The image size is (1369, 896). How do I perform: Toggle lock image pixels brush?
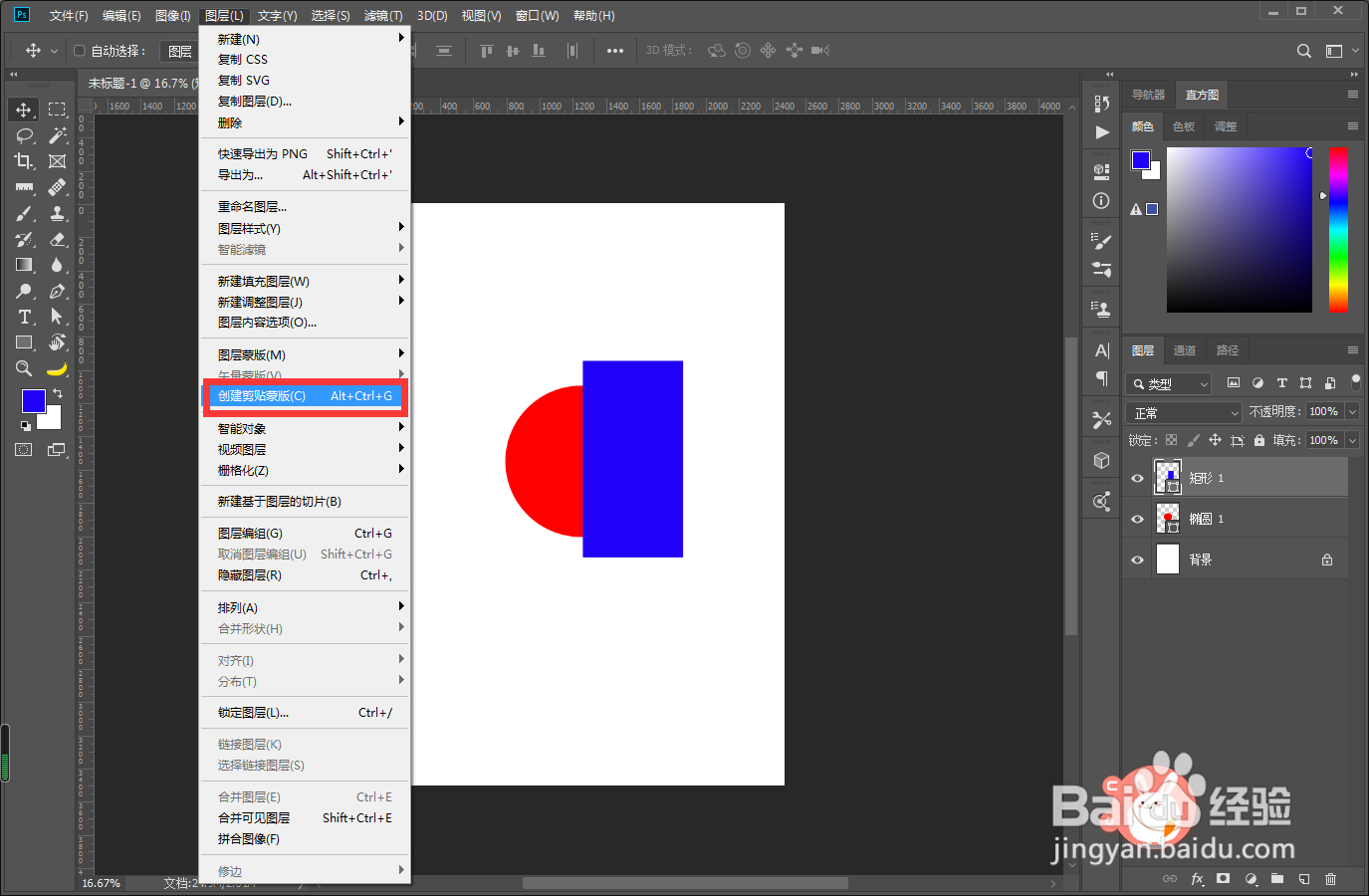pos(1194,440)
